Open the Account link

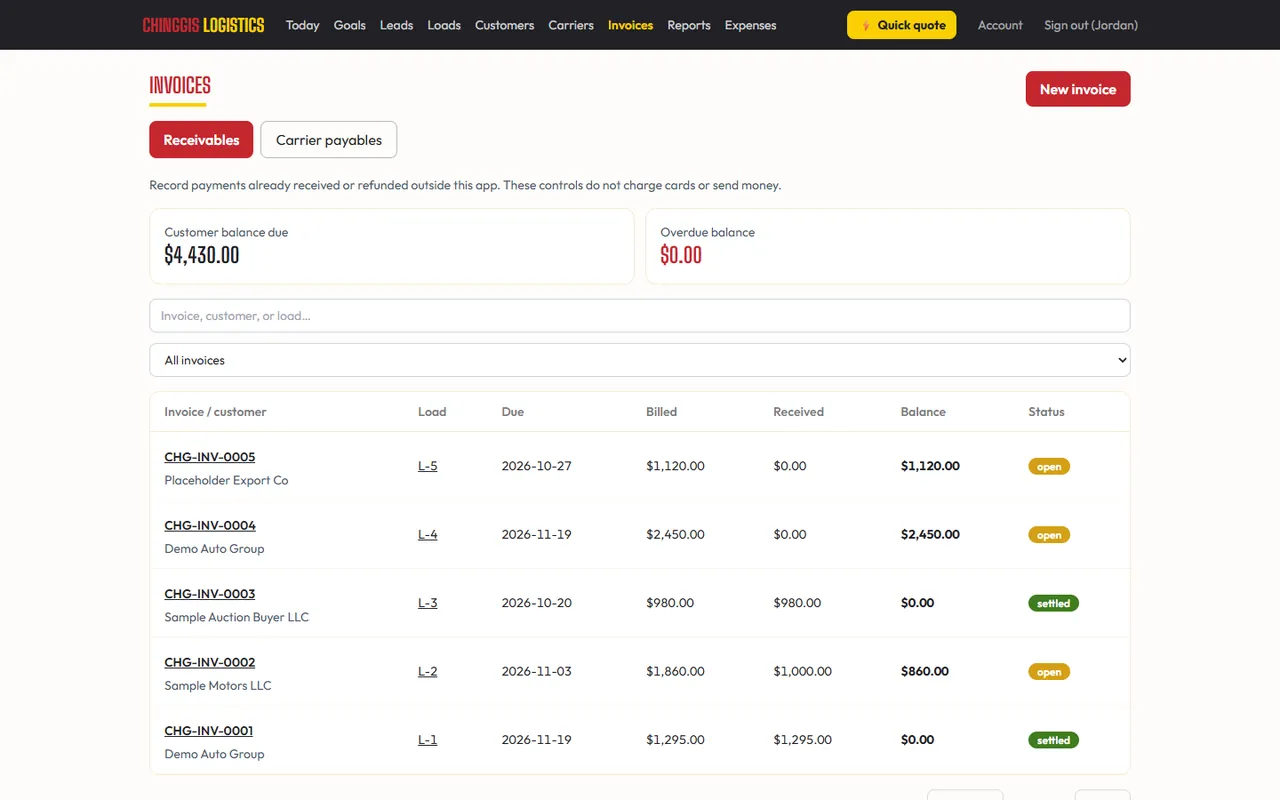pos(1000,25)
